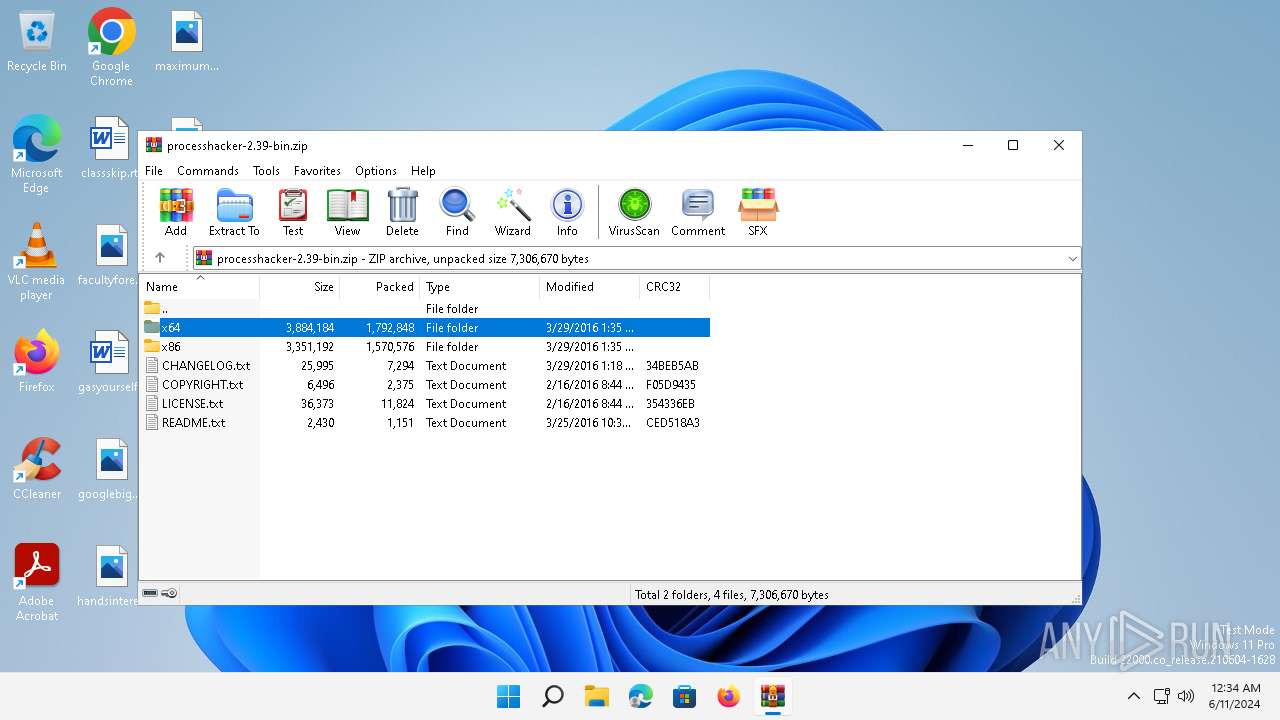Launch VLC media player desktop icon
The width and height of the screenshot is (1280, 720).
click(x=37, y=262)
